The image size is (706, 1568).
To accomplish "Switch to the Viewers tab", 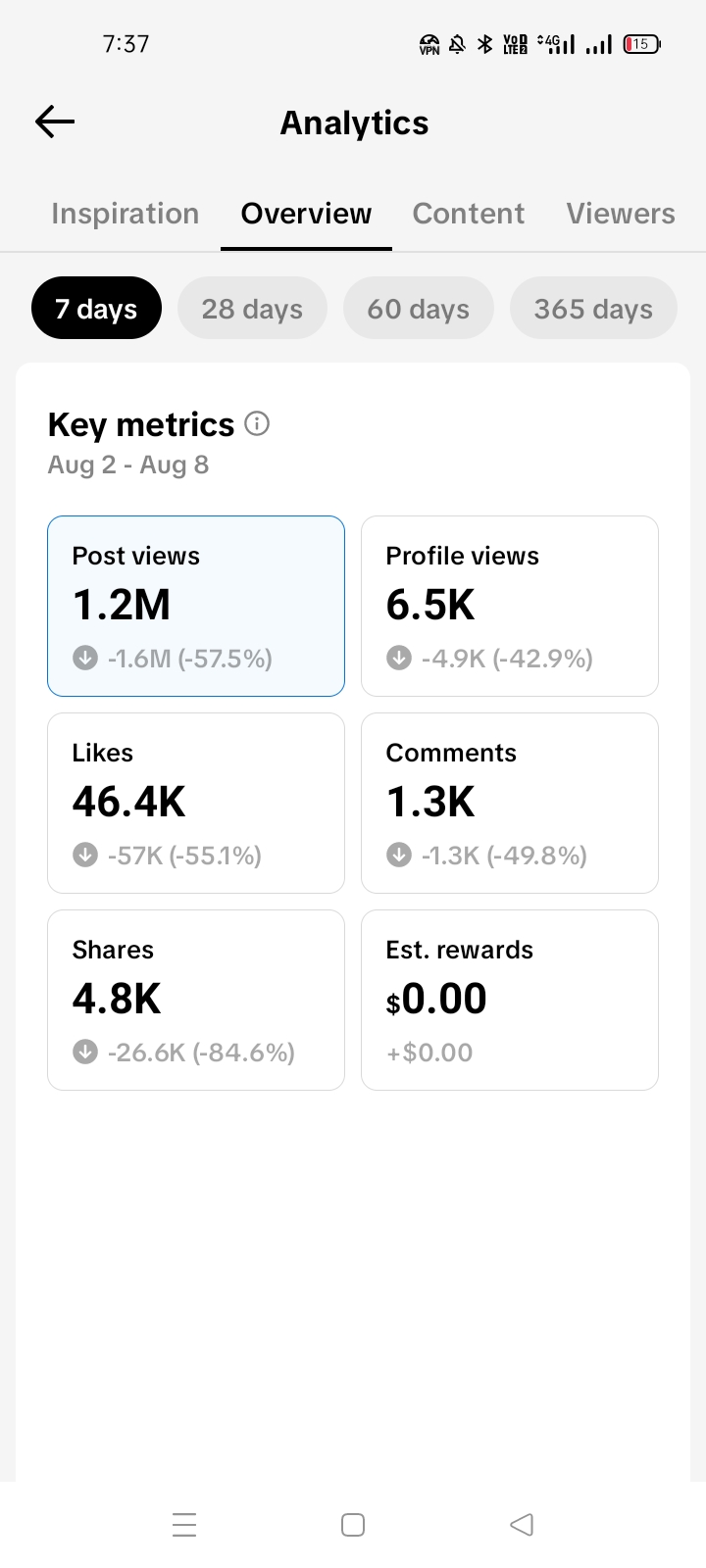I will (621, 214).
